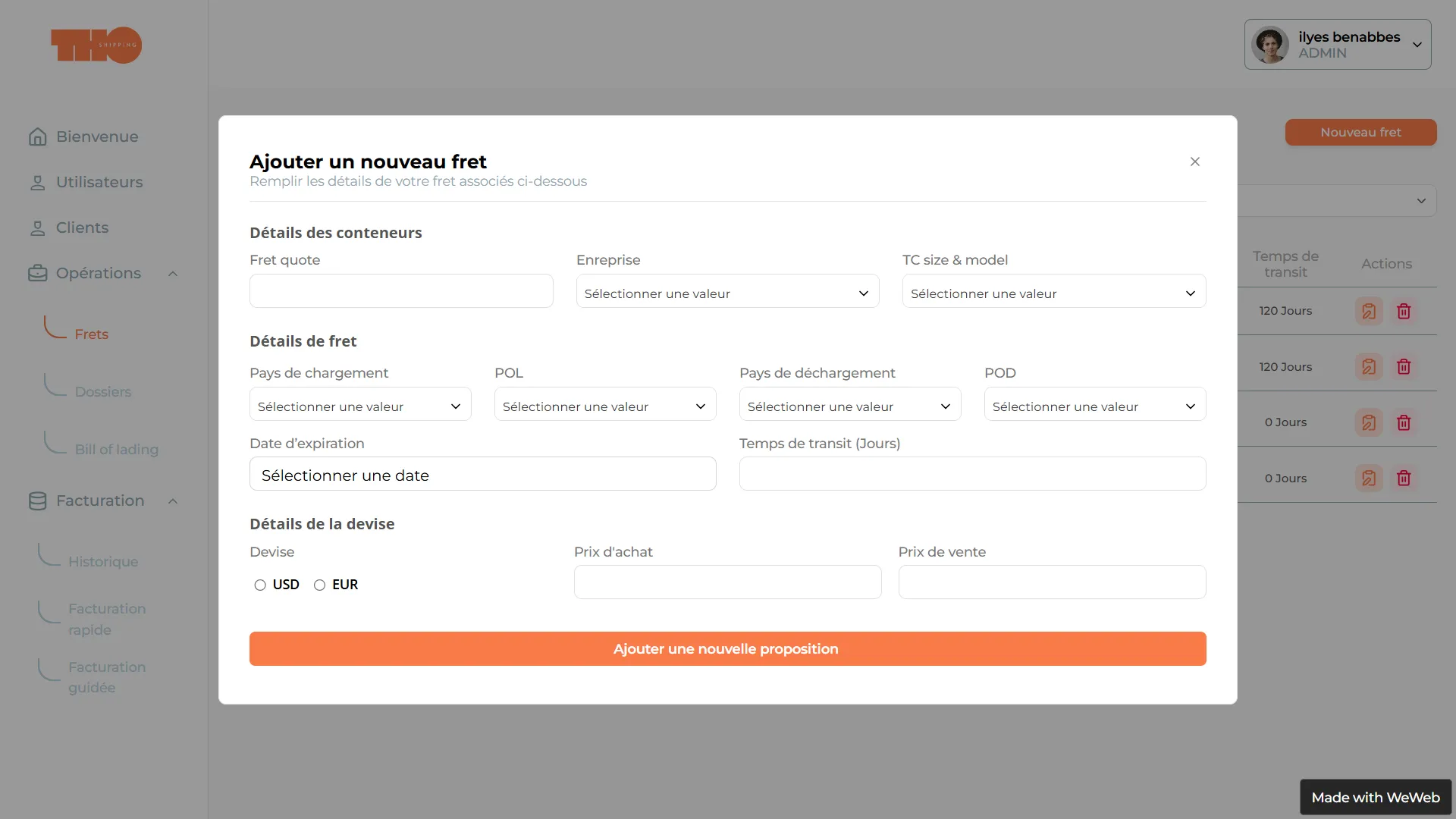Viewport: 1456px width, 819px height.
Task: Open the POD selection dropdown
Action: click(1094, 405)
